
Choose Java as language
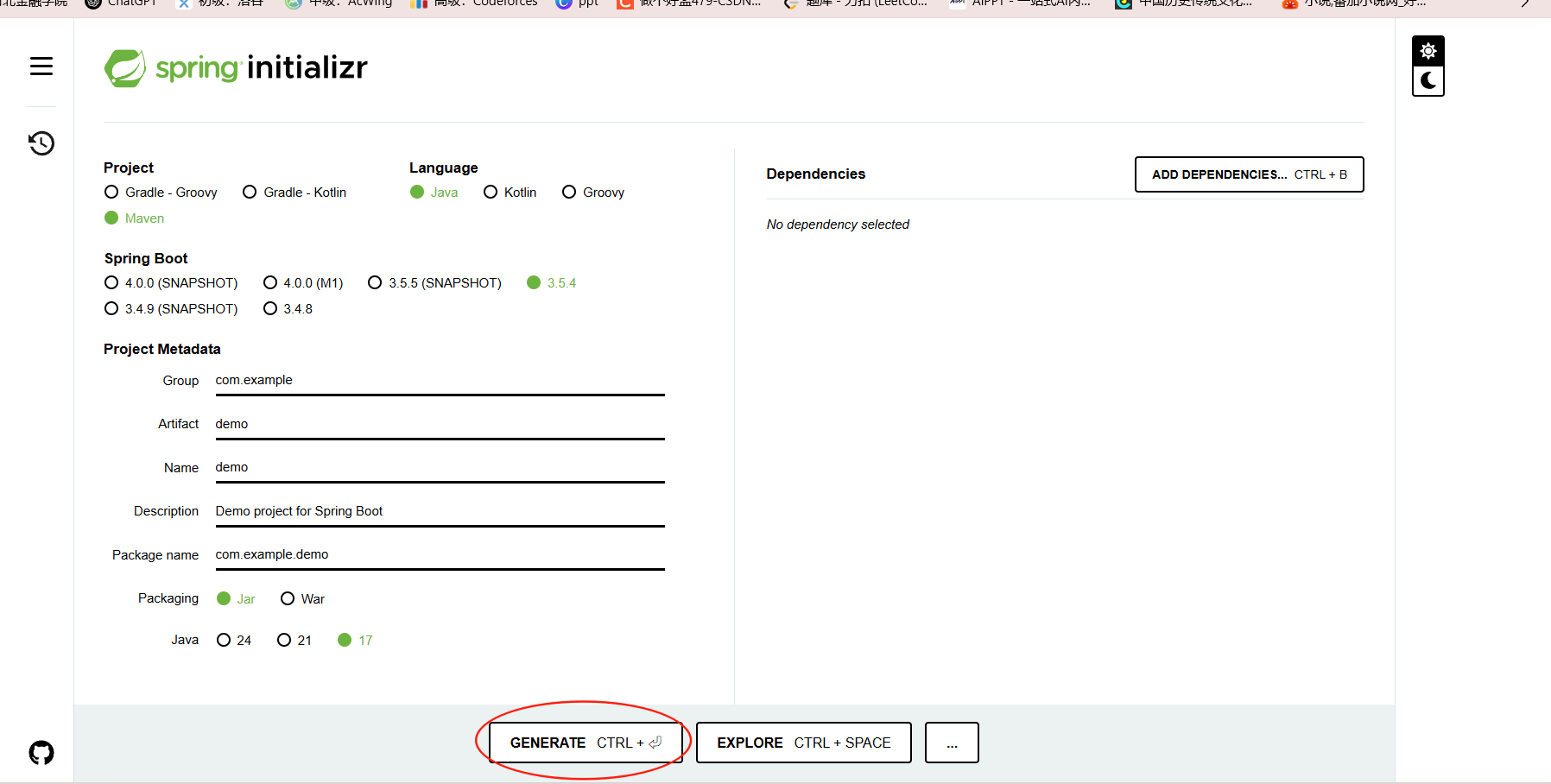coord(434,193)
